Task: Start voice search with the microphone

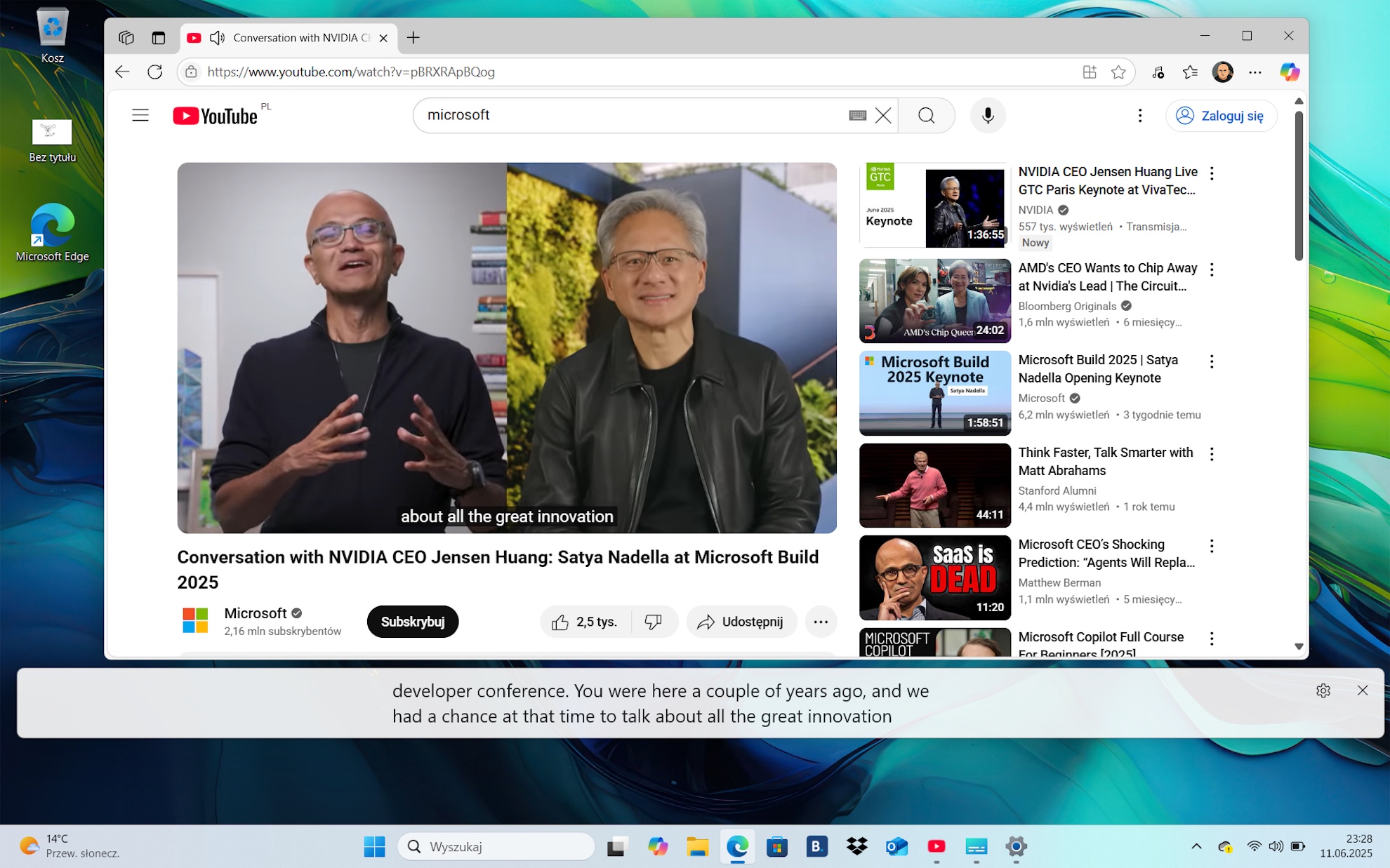Action: 988,115
